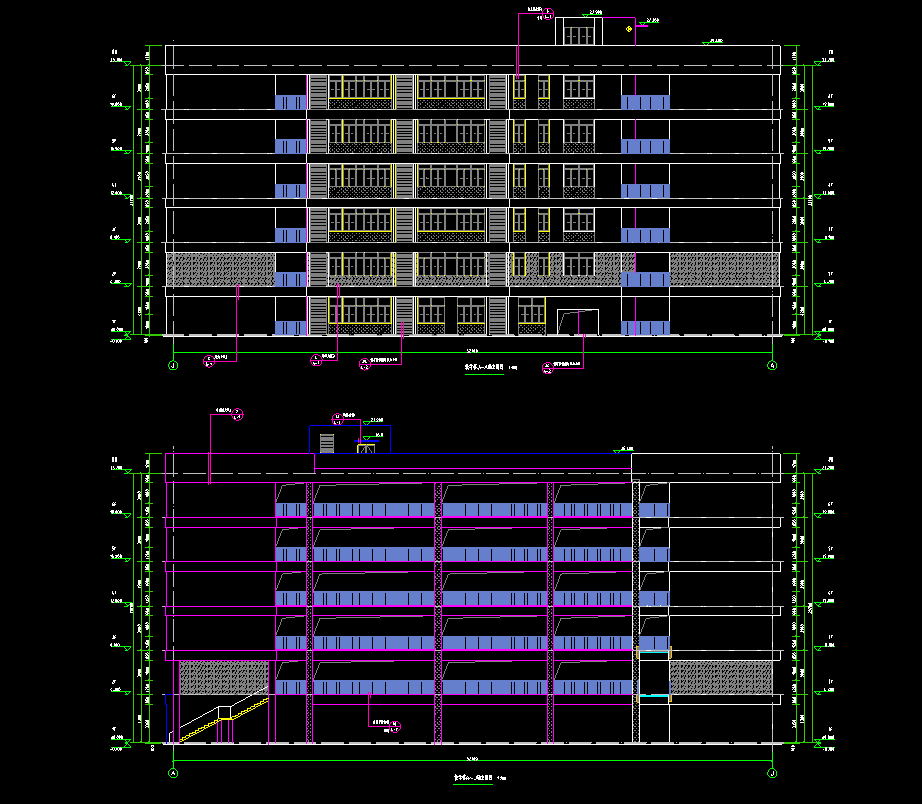The image size is (922, 804).
Task: Click the top elevation drawing title text
Action: [x=482, y=367]
